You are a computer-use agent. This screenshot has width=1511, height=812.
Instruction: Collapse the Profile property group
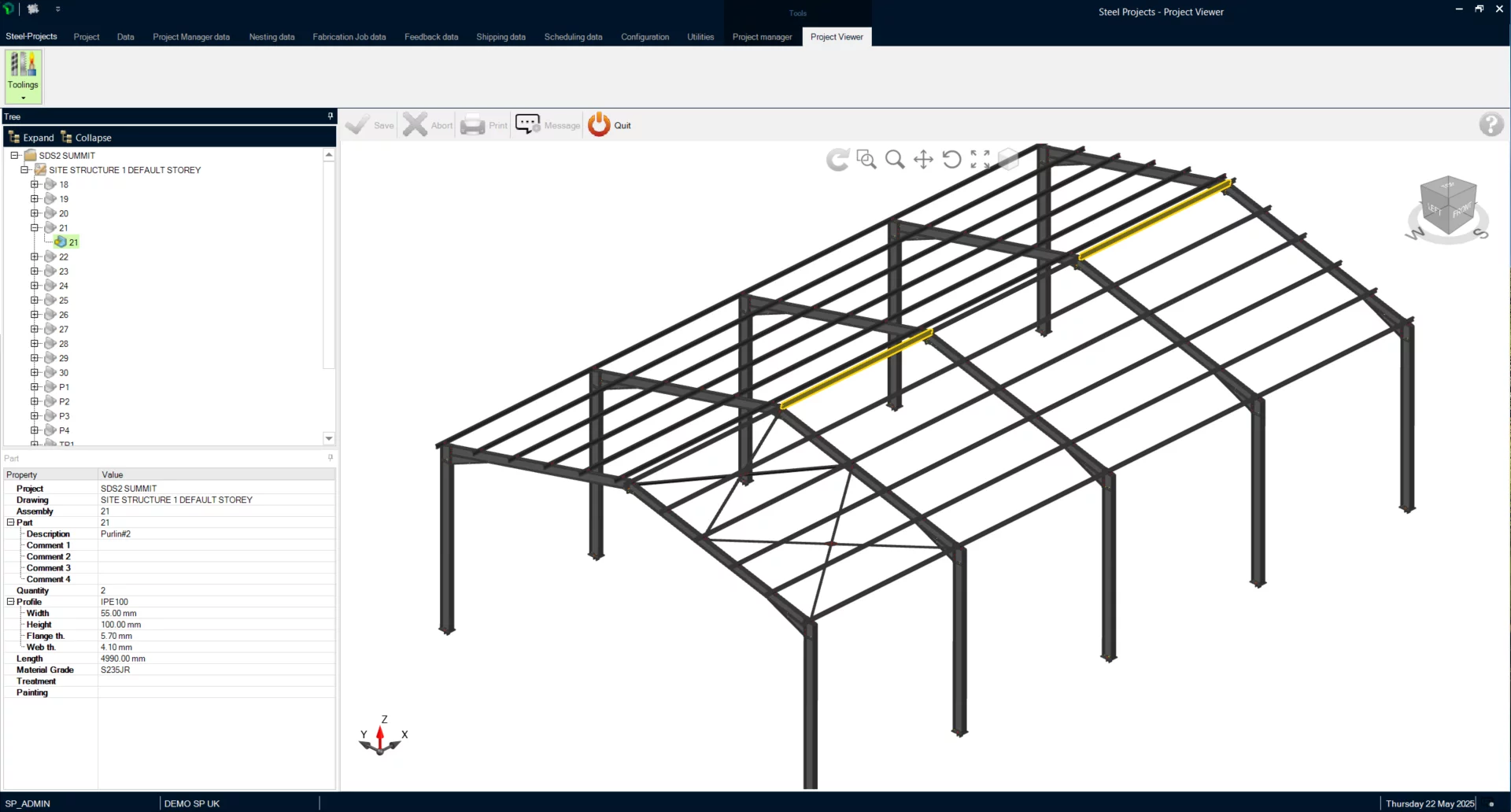[11, 602]
